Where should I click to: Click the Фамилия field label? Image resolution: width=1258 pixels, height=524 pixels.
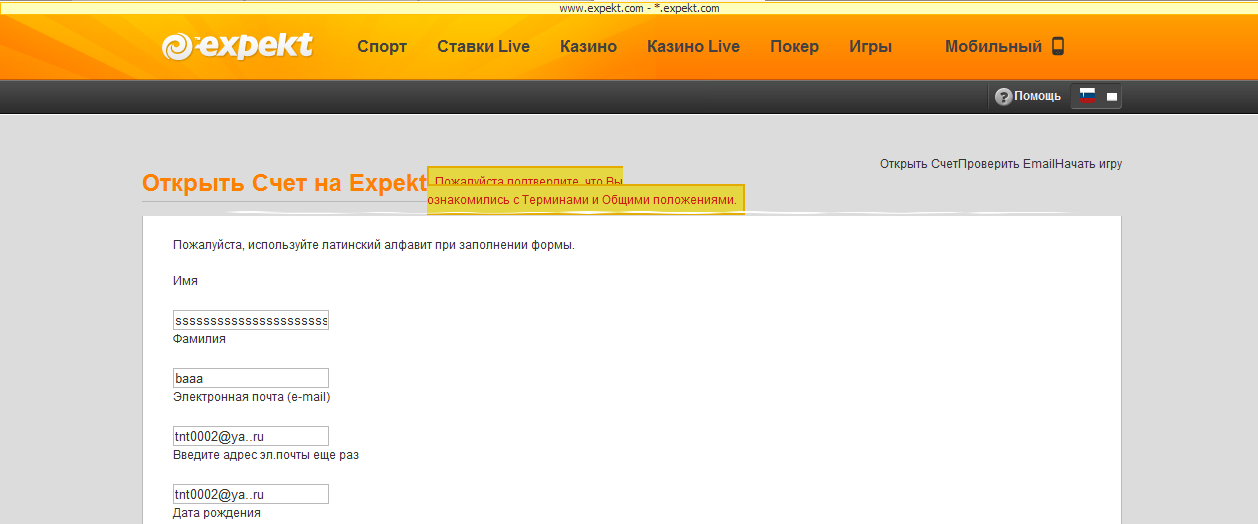(x=199, y=339)
